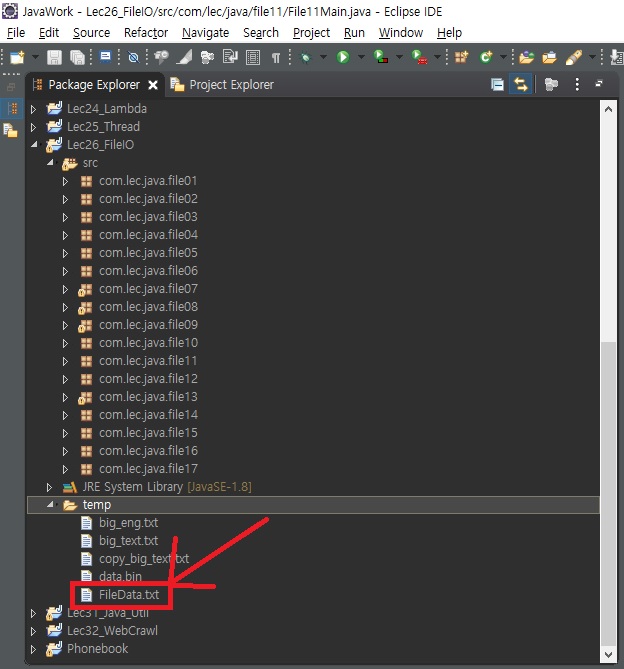Screen dimensions: 624x669
Task: Click Run Last Tool external tools icon
Action: (x=419, y=57)
